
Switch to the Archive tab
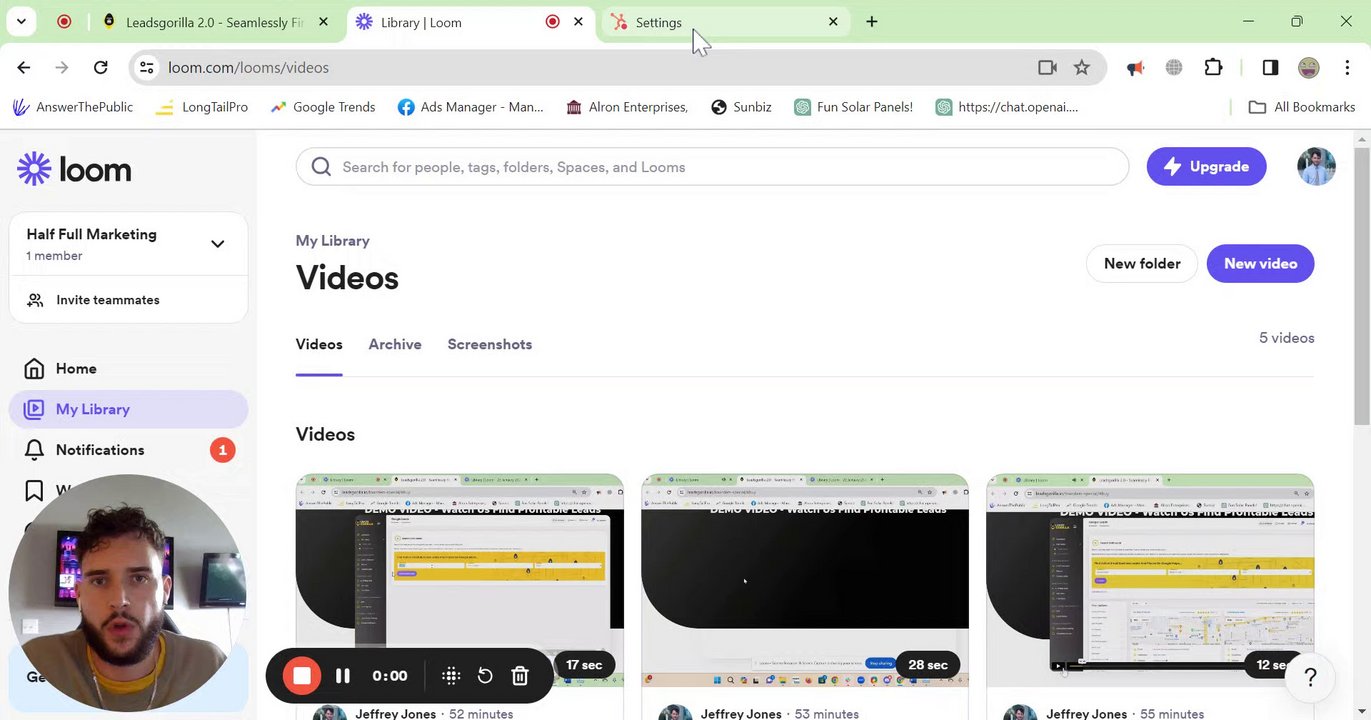(x=395, y=344)
